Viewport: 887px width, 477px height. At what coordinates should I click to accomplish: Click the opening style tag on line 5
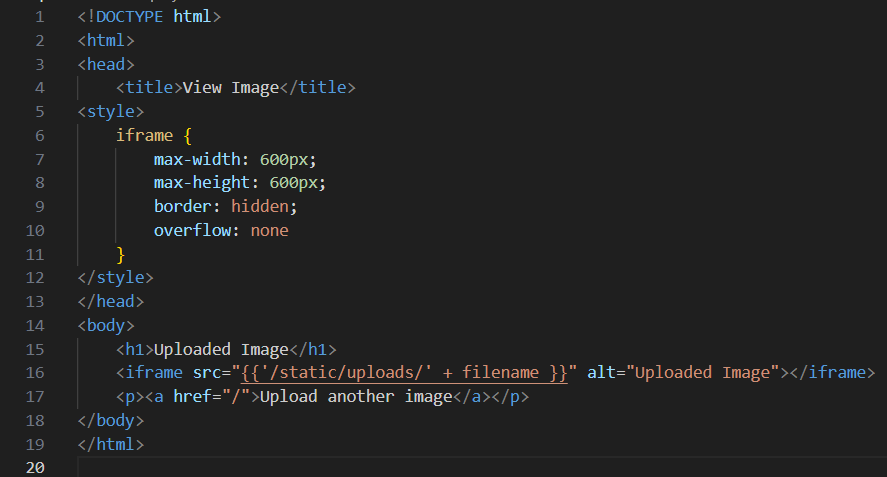(110, 111)
